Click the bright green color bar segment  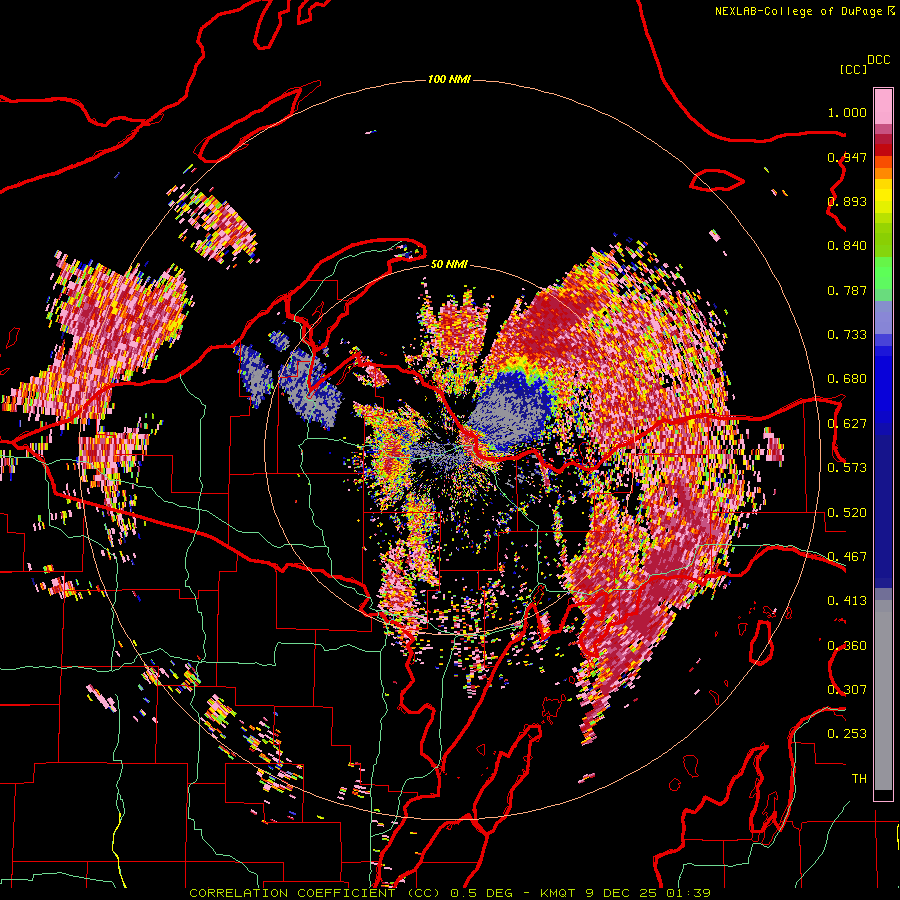(x=883, y=273)
